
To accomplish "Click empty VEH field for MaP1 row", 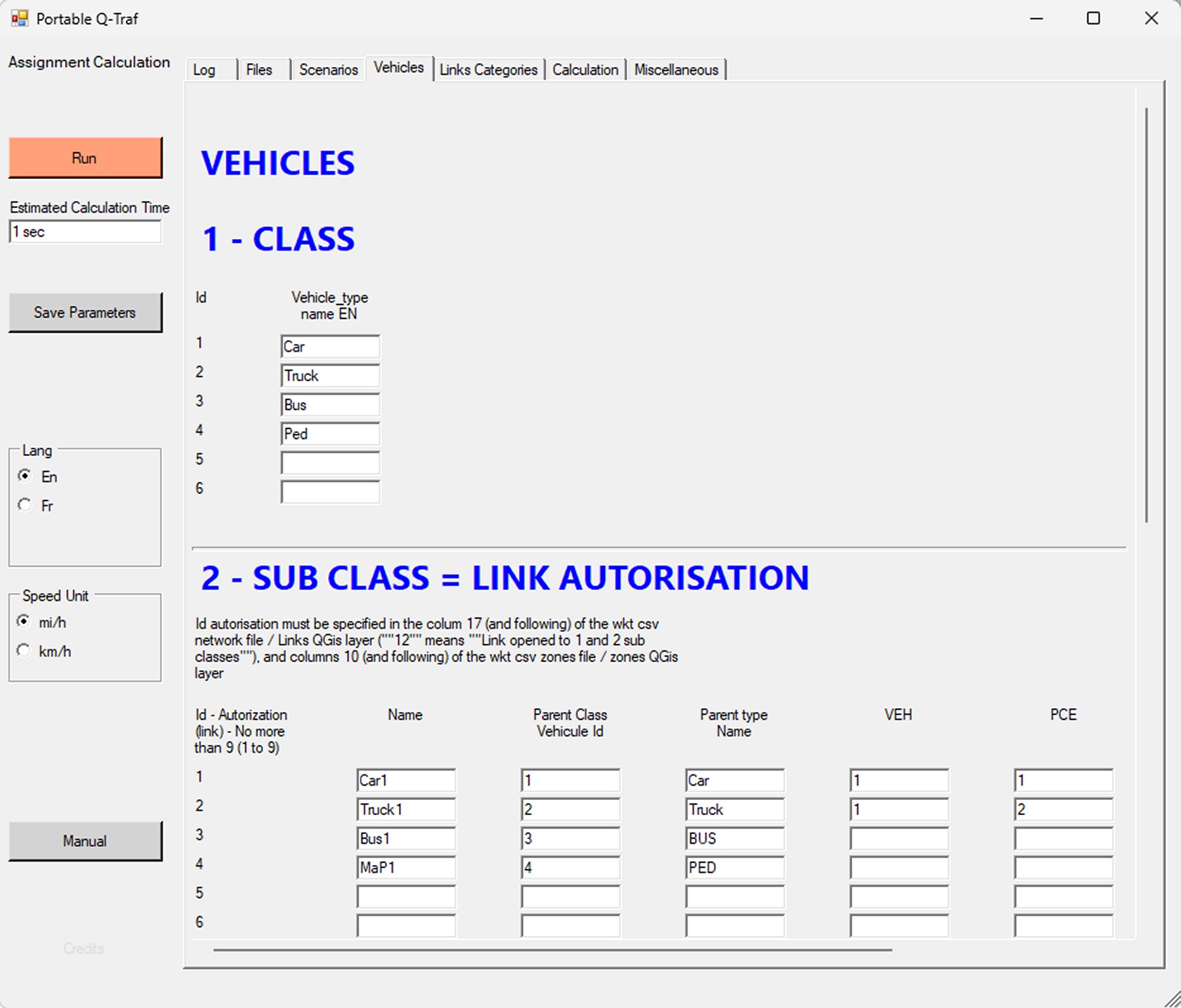I will pos(900,868).
